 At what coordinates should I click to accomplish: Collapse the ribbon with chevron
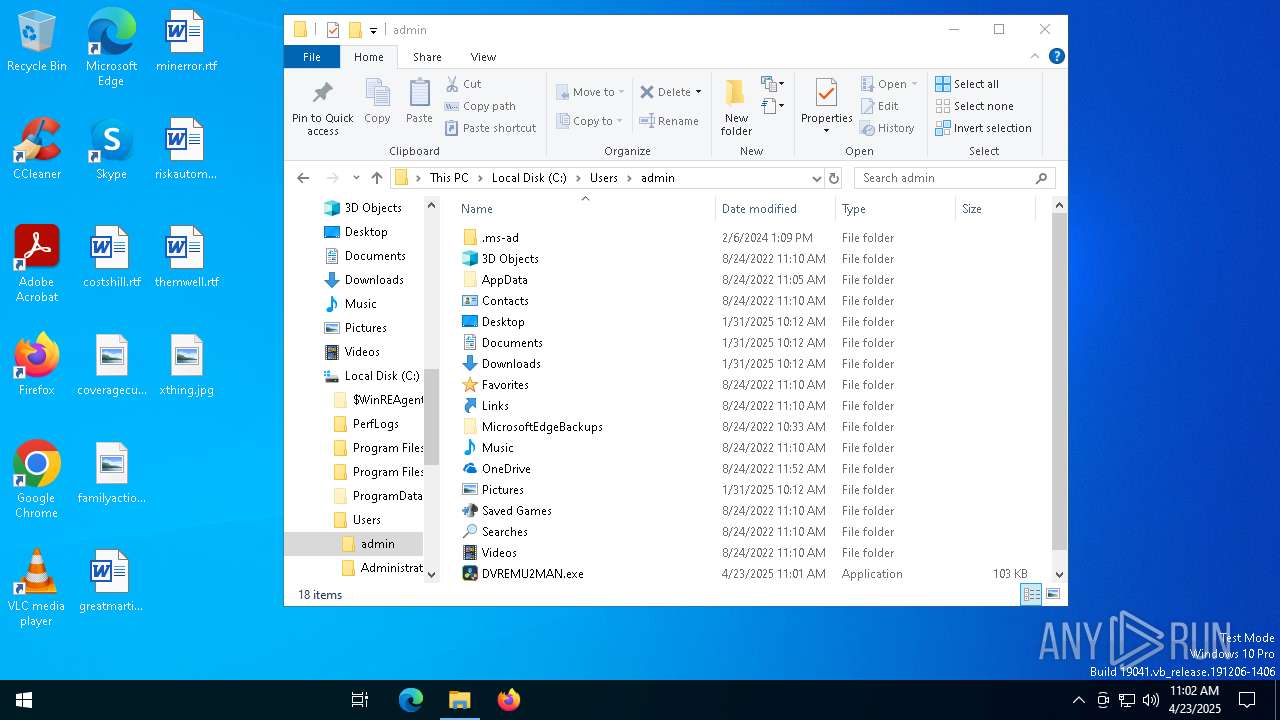(1035, 57)
